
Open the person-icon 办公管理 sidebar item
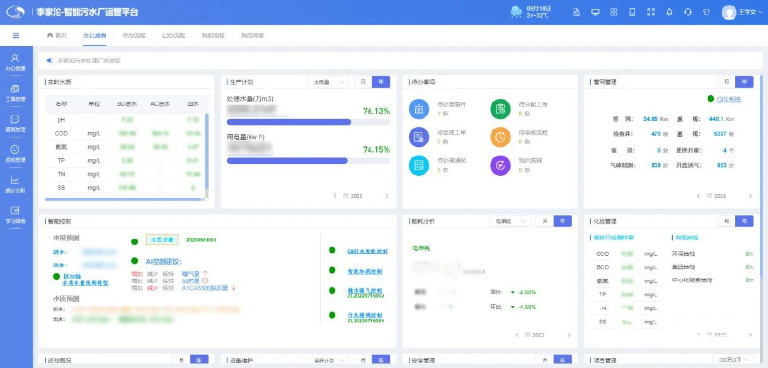(x=15, y=62)
